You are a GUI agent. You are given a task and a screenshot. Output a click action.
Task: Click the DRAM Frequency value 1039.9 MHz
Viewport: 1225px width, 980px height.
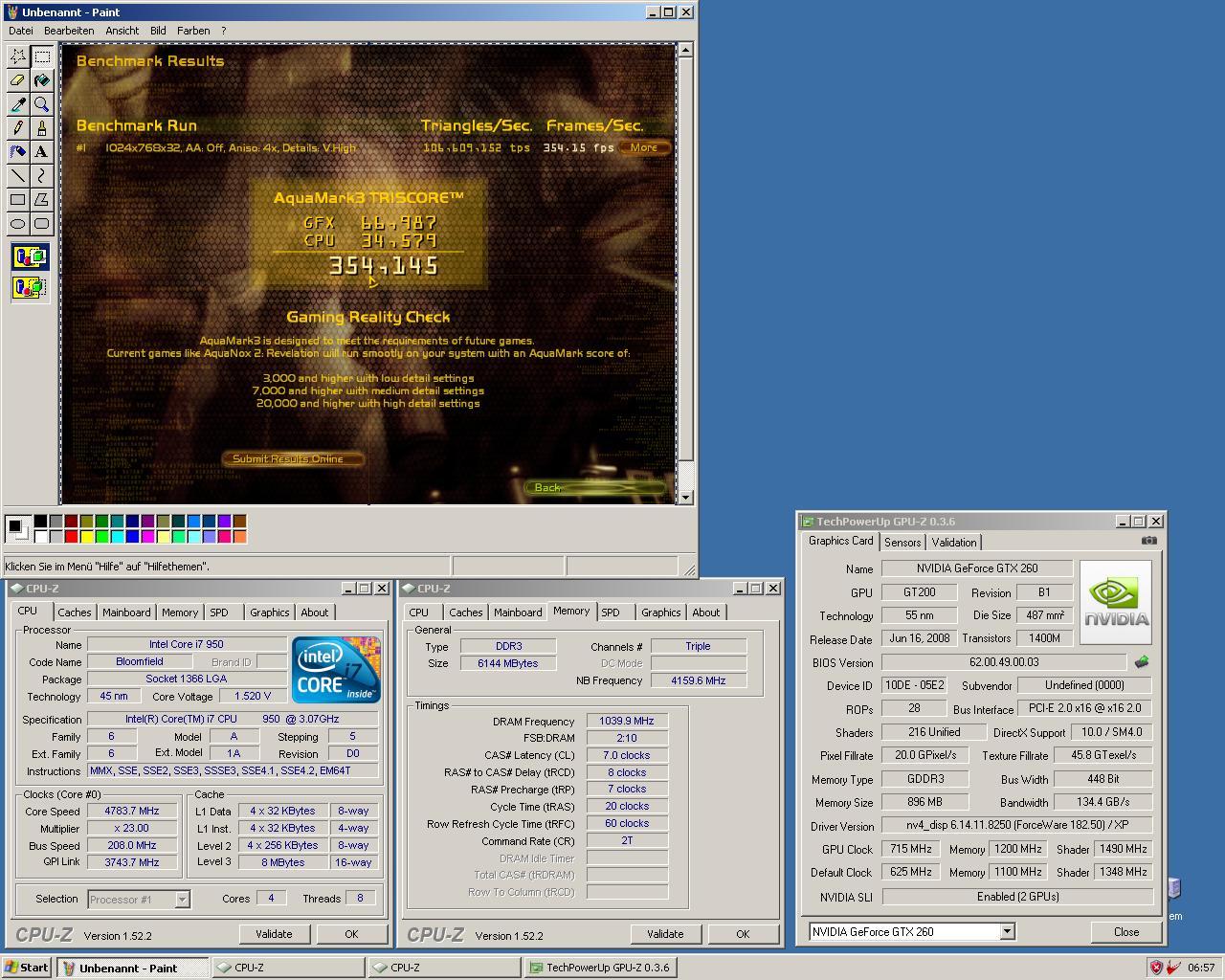point(627,721)
